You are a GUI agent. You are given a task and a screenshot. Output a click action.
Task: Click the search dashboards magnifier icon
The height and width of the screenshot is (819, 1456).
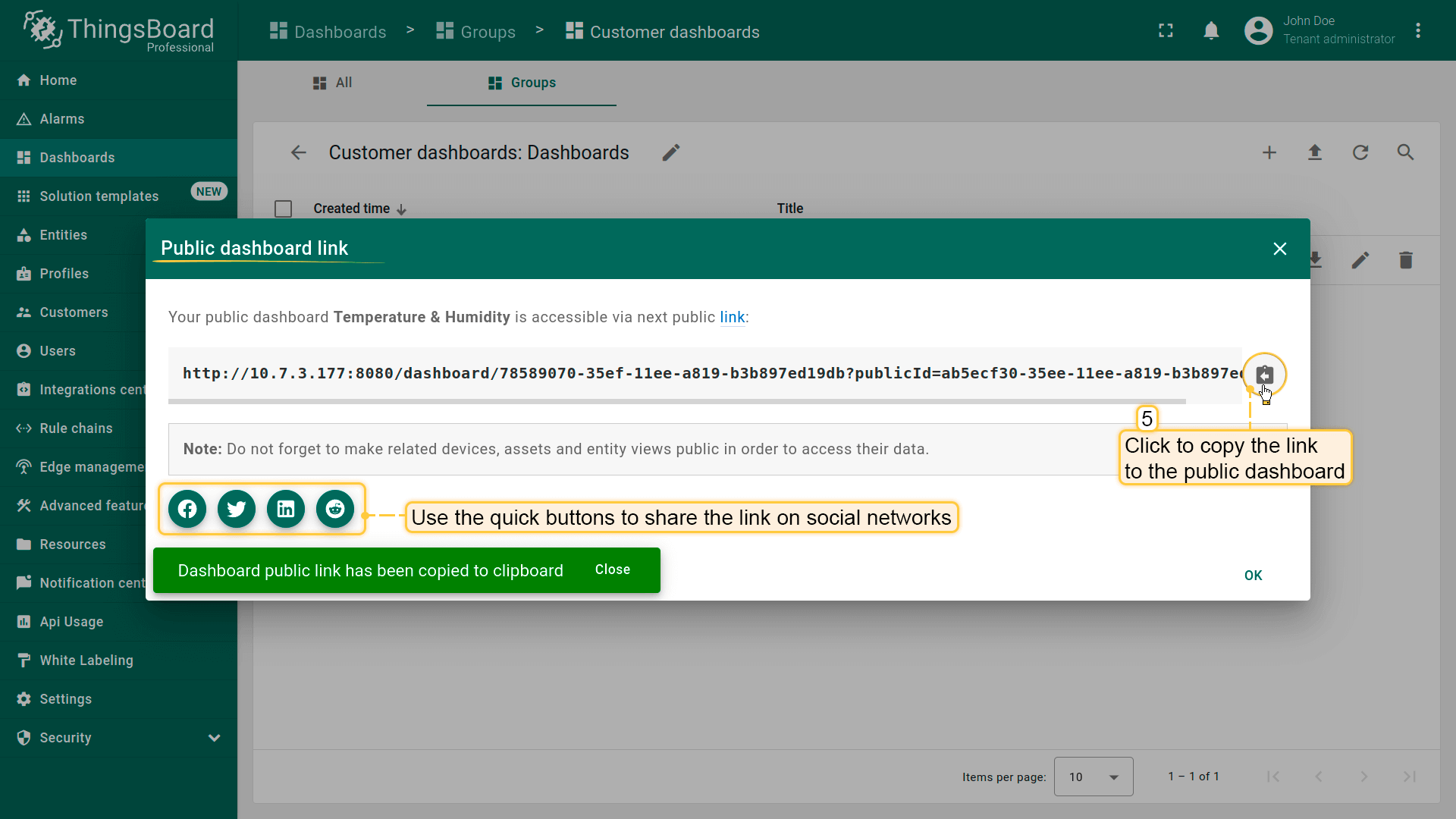pos(1405,152)
